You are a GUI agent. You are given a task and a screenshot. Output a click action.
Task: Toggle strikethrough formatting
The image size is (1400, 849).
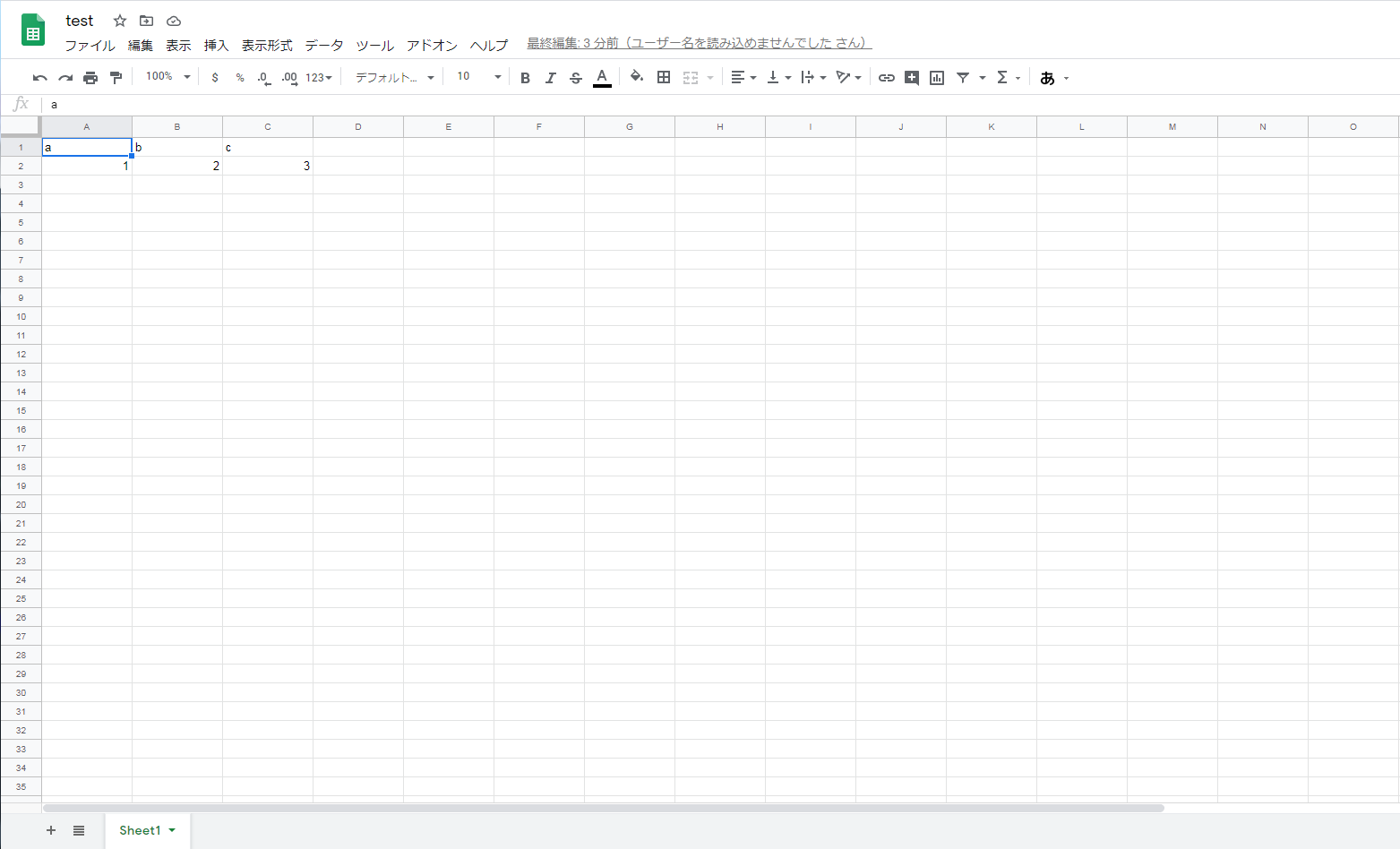(x=575, y=78)
